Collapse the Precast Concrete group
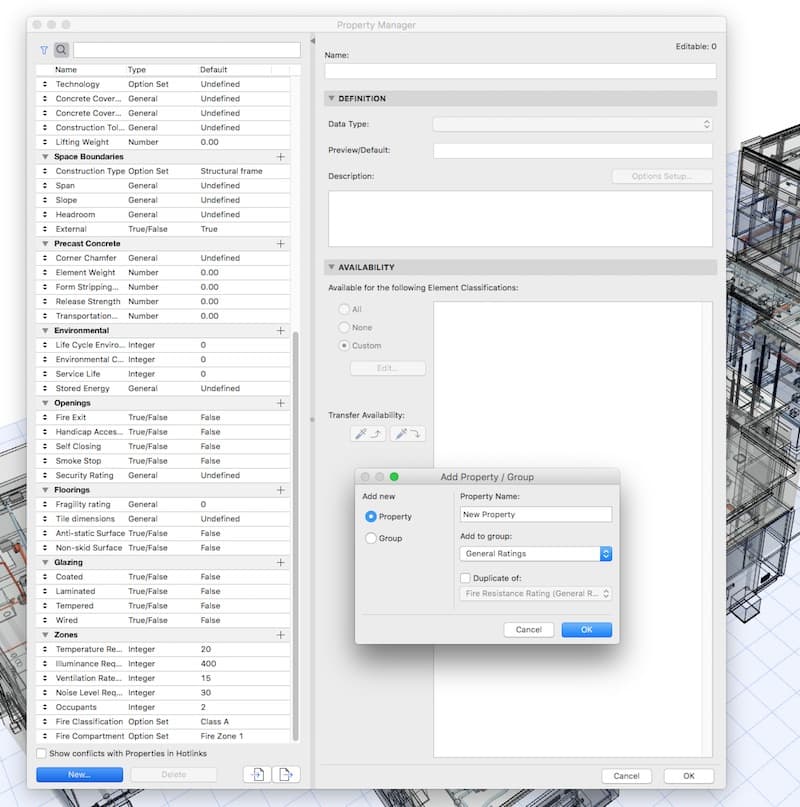 point(45,243)
